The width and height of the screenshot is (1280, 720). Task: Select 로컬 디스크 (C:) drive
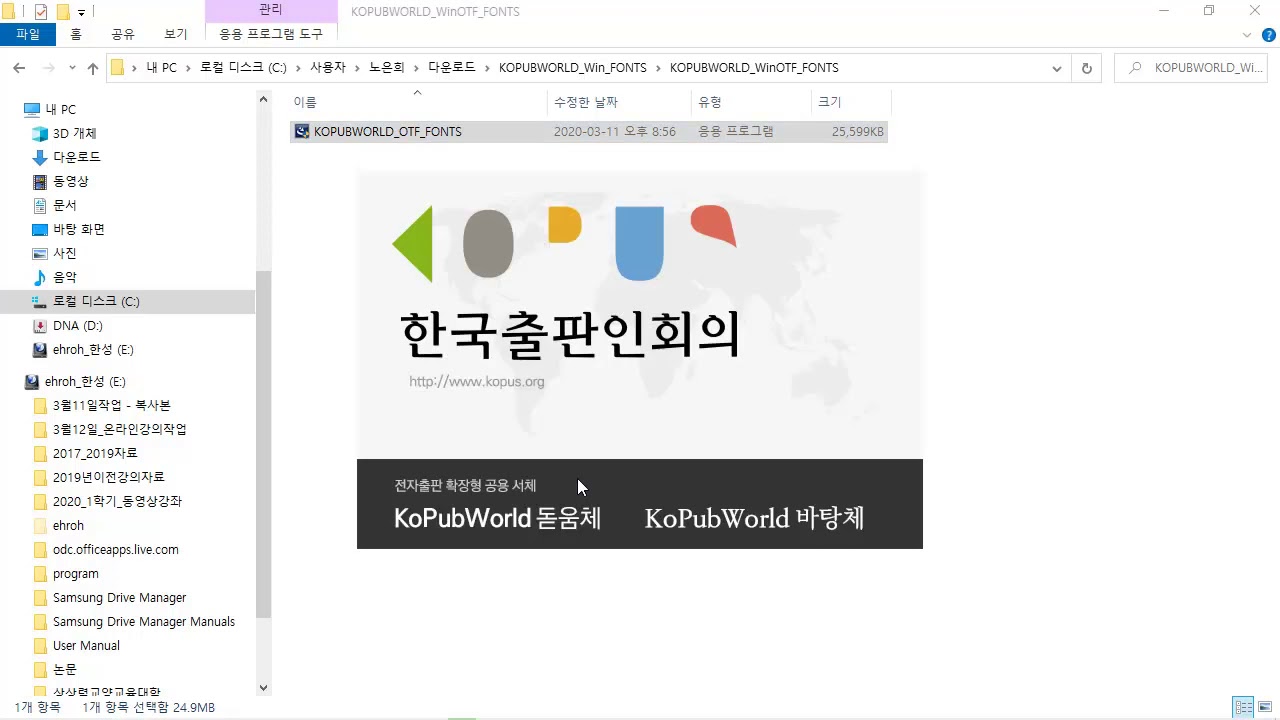128,301
